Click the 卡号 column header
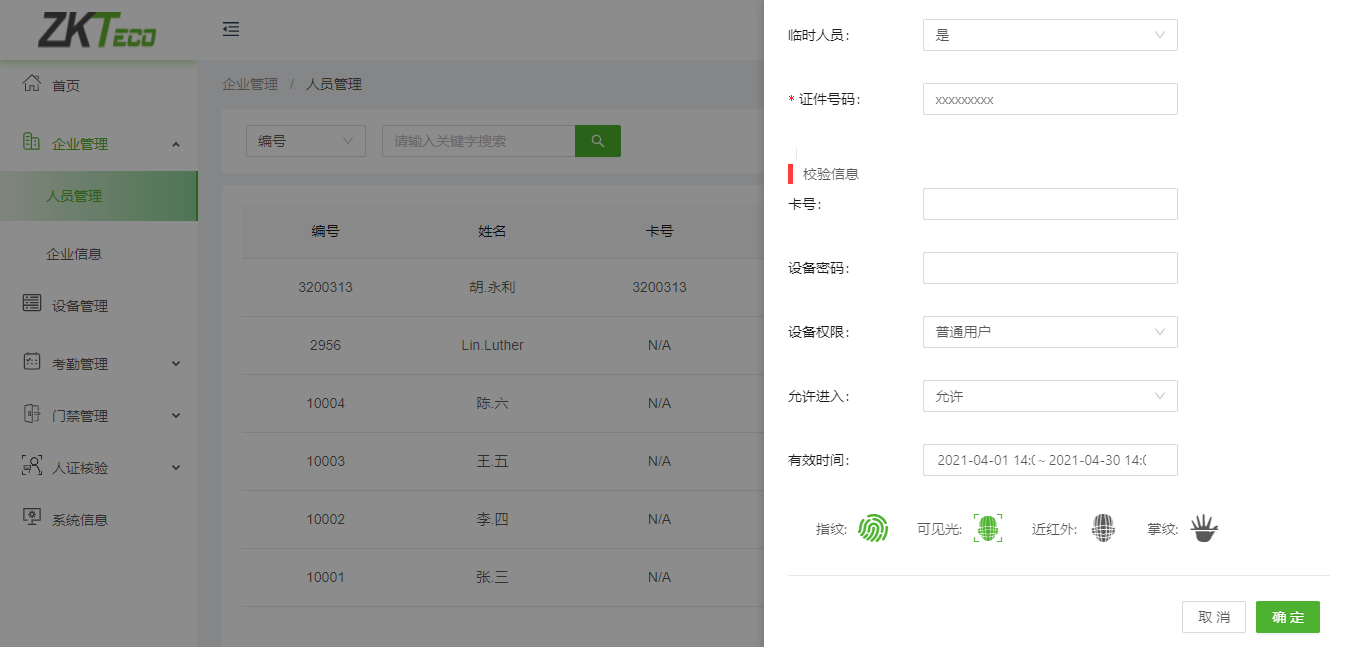Image resolution: width=1345 pixels, height=647 pixels. (x=659, y=231)
